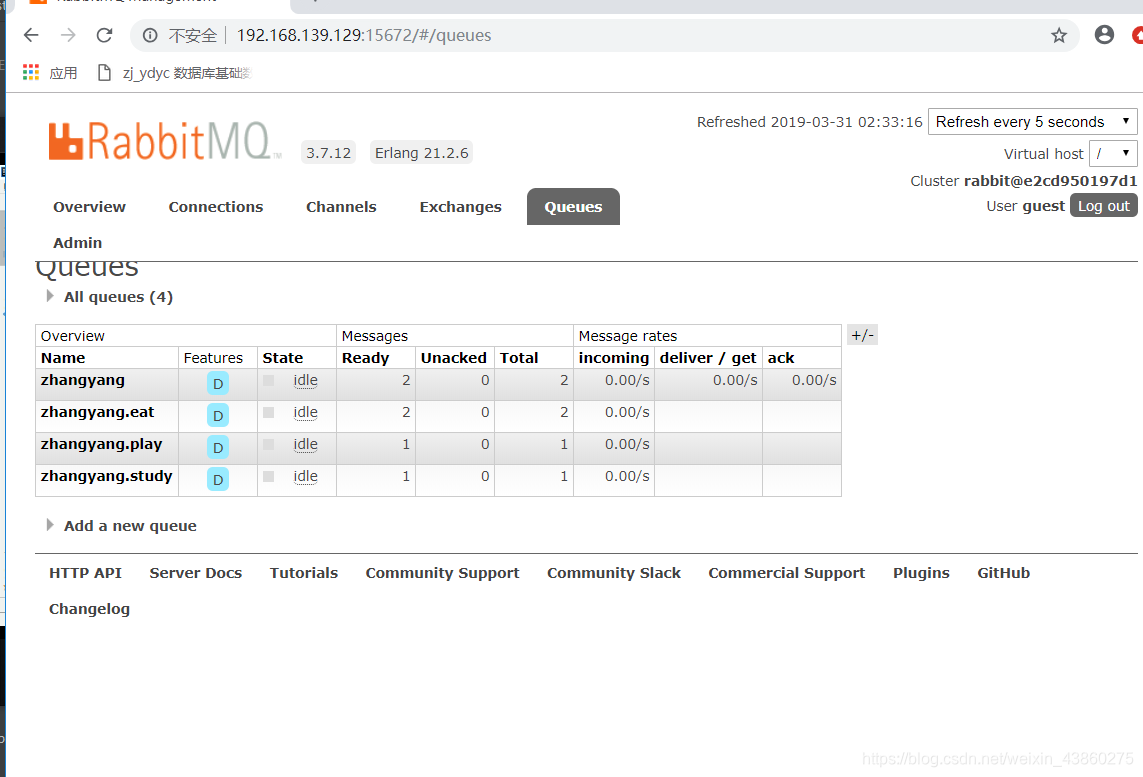The image size is (1143, 777).
Task: Bookmark this page with the star icon
Action: click(1058, 35)
